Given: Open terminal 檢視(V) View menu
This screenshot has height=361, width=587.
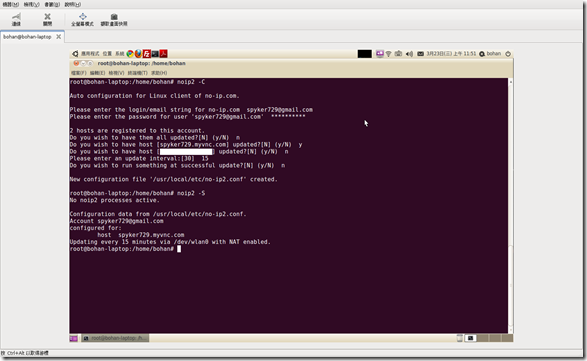Looking at the screenshot, I should (116, 73).
